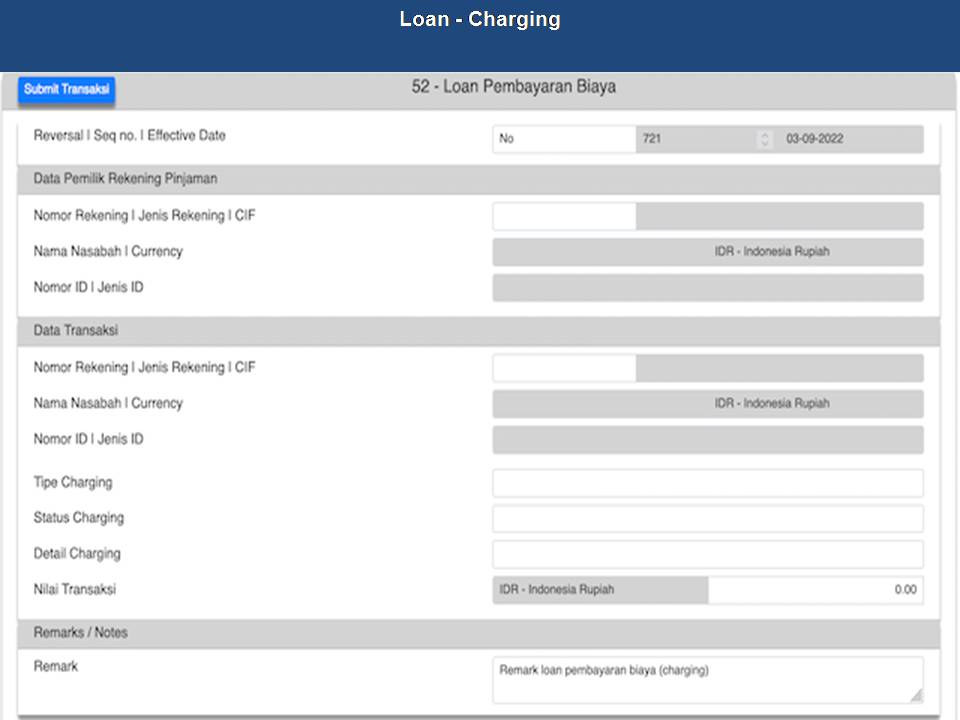Screen dimensions: 960x720
Task: Open the Status Charging dropdown
Action: coord(707,519)
